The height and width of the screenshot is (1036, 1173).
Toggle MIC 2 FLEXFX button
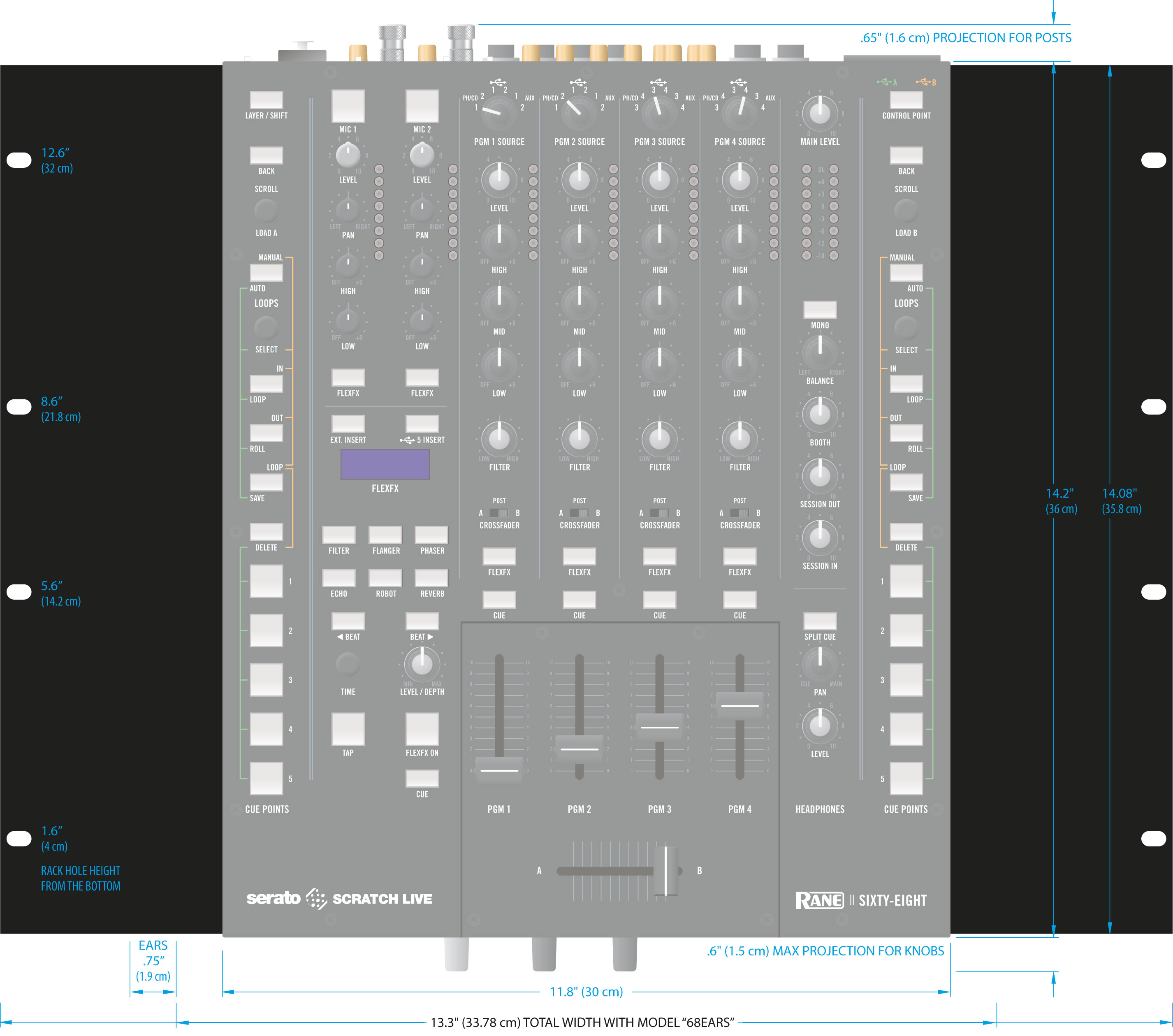422,378
